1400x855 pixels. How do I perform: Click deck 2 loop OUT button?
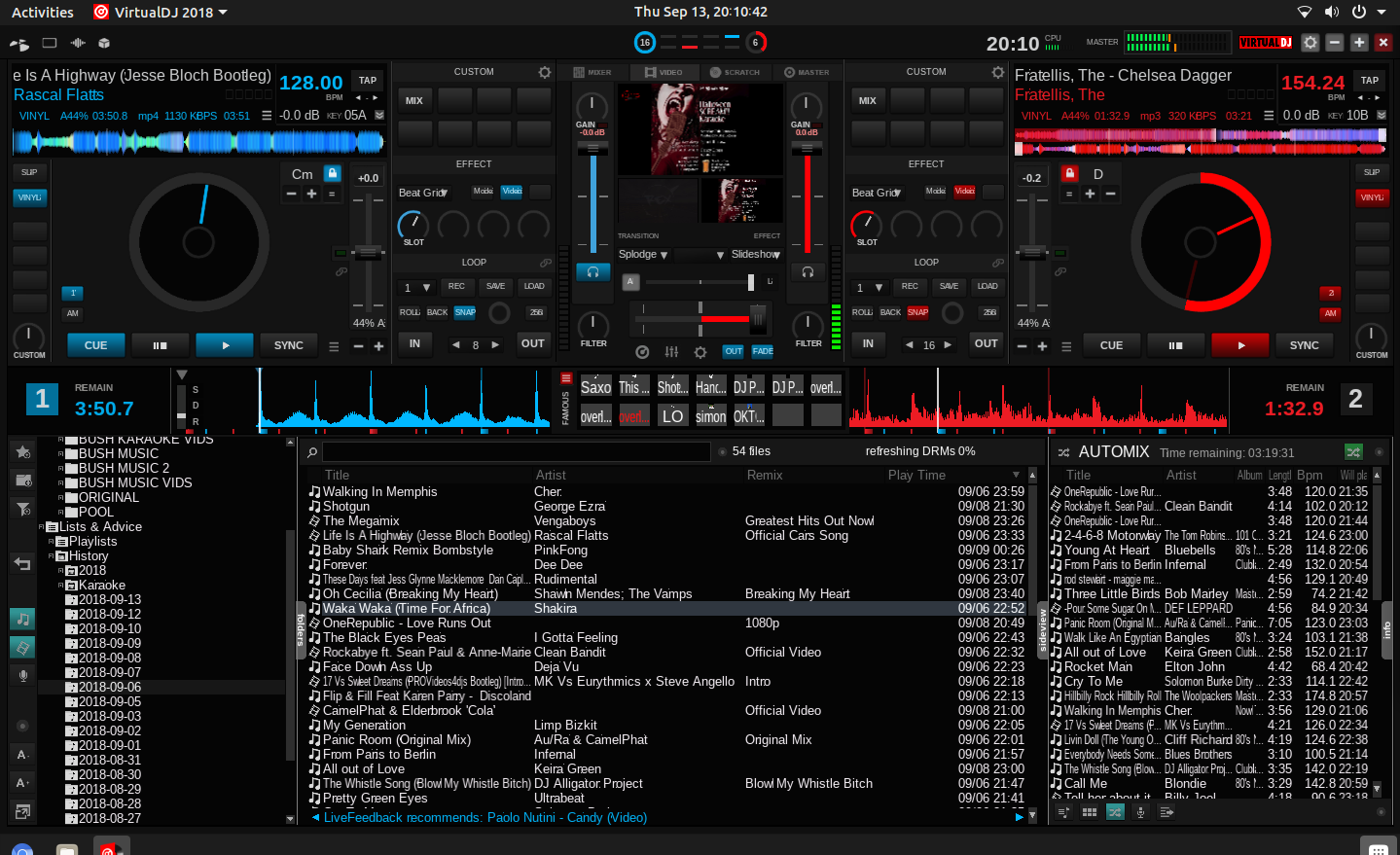pyautogui.click(x=987, y=343)
